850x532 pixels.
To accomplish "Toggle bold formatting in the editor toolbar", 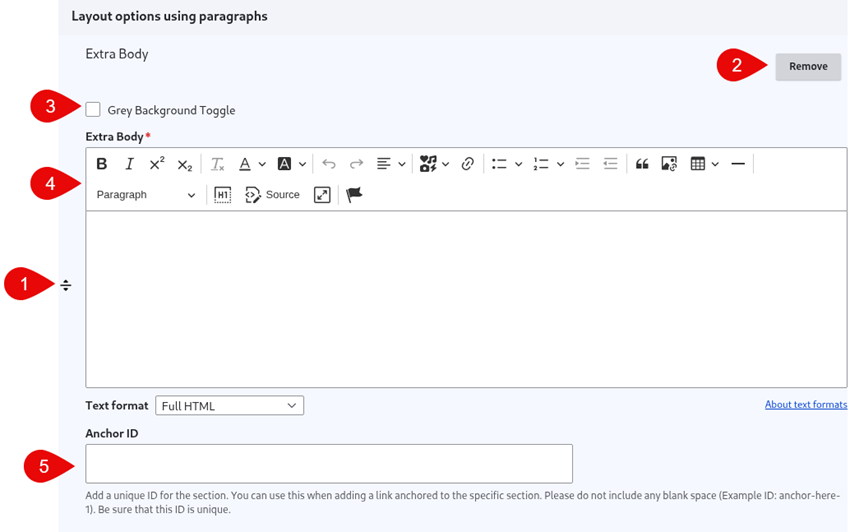I will tap(101, 164).
